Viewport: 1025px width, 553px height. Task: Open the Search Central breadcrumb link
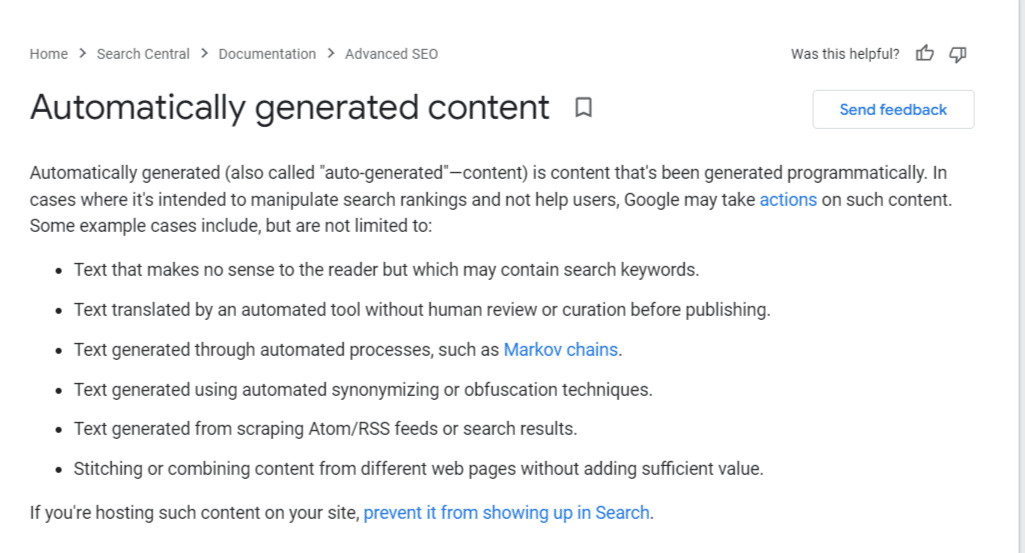143,54
